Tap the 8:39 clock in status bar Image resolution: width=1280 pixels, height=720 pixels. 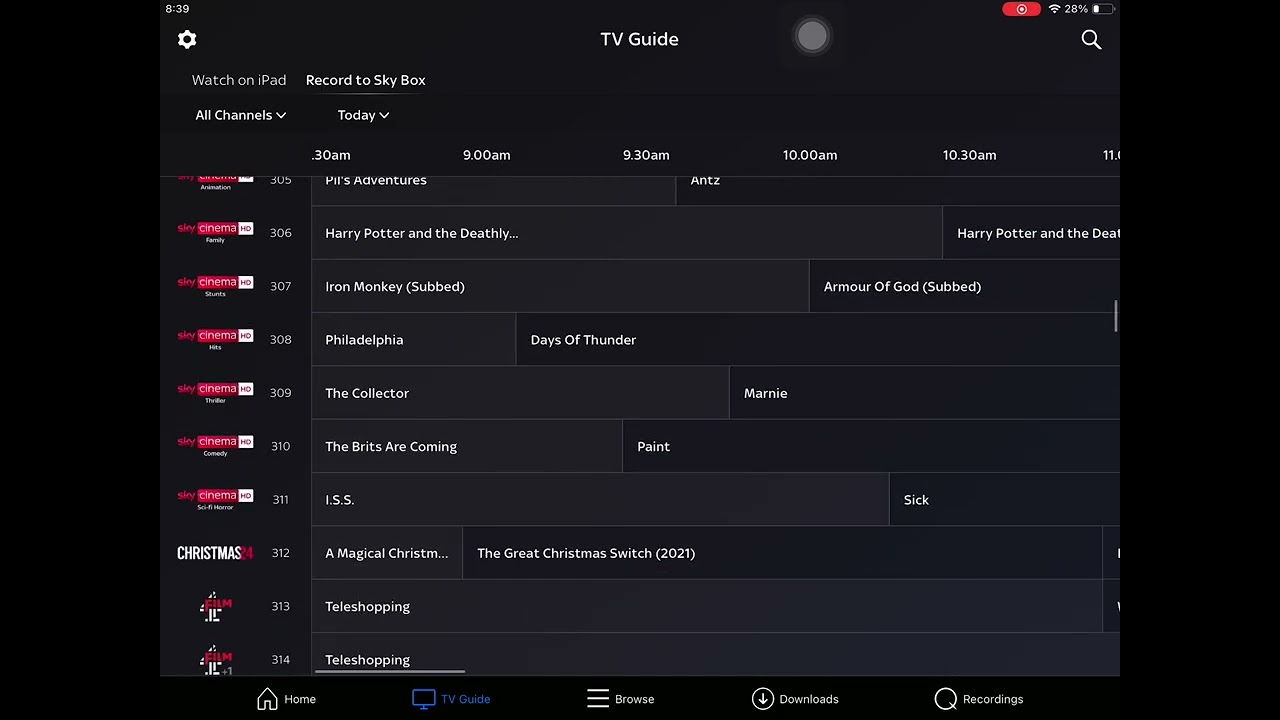pyautogui.click(x=177, y=9)
